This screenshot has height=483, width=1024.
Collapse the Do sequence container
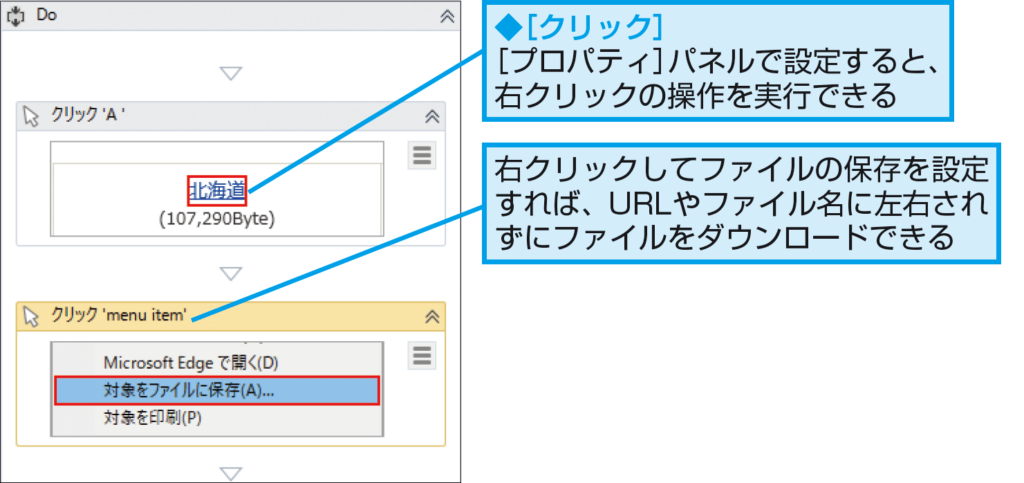[447, 16]
